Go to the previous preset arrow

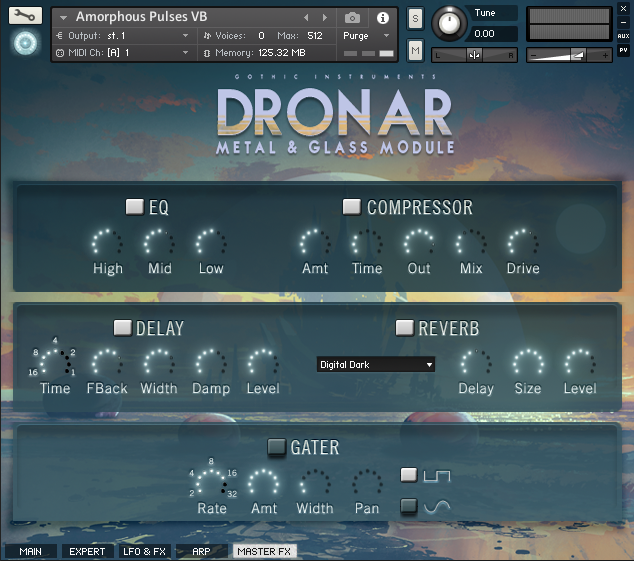306,17
